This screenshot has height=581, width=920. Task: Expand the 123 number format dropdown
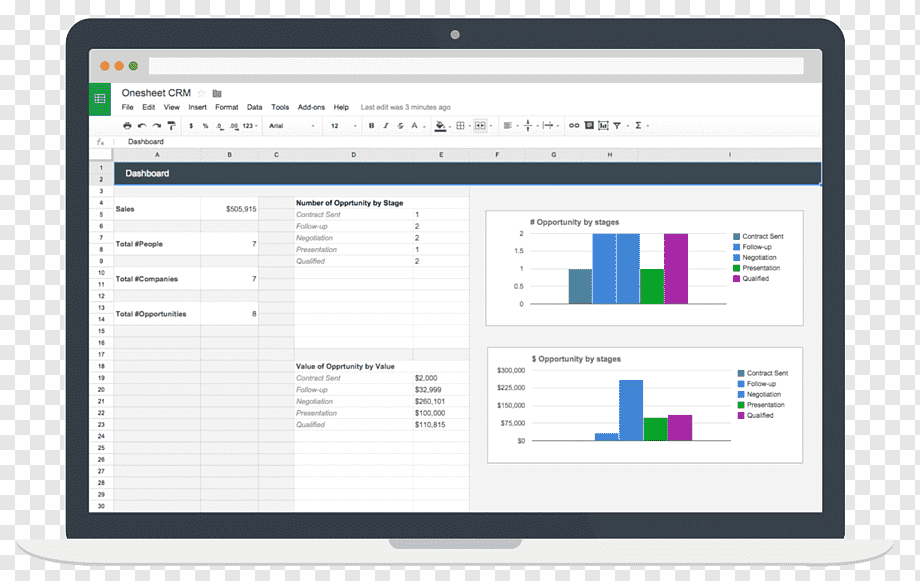tap(250, 126)
